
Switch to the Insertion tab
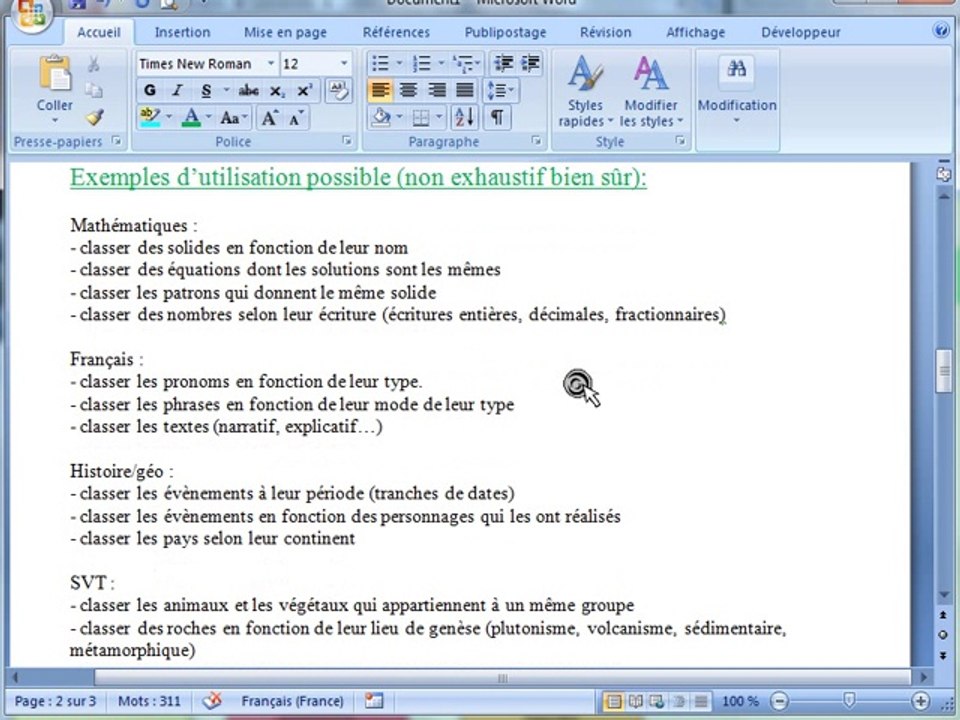point(182,32)
